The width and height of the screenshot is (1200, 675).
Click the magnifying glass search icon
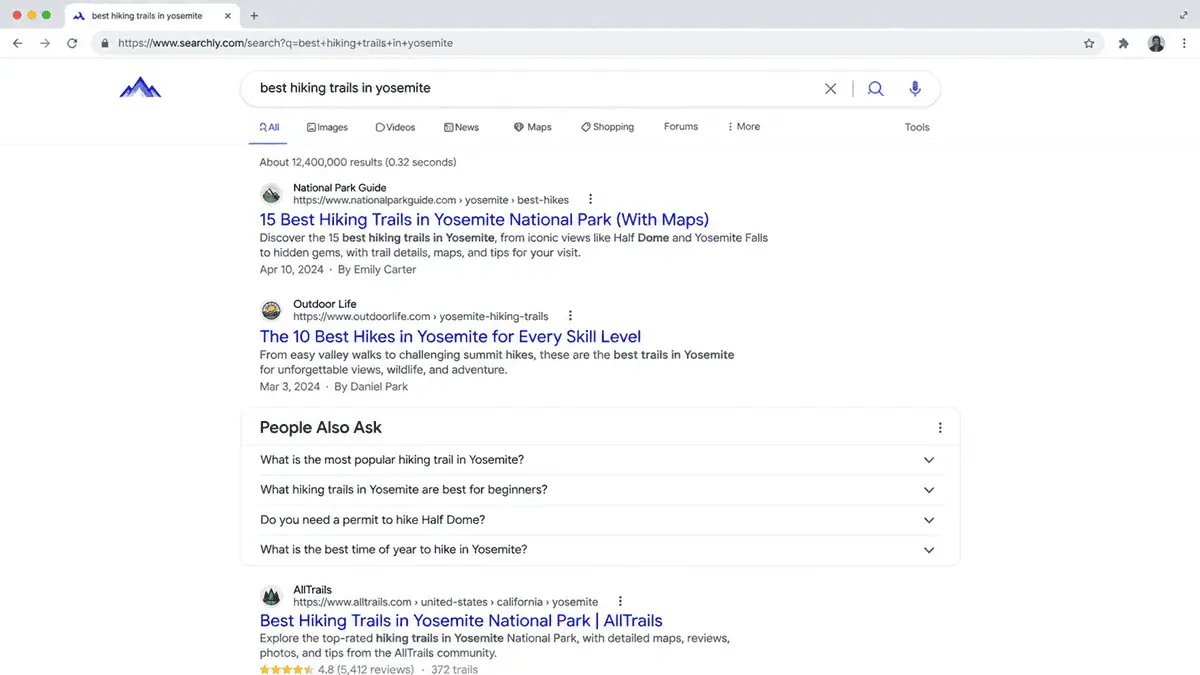[x=876, y=88]
